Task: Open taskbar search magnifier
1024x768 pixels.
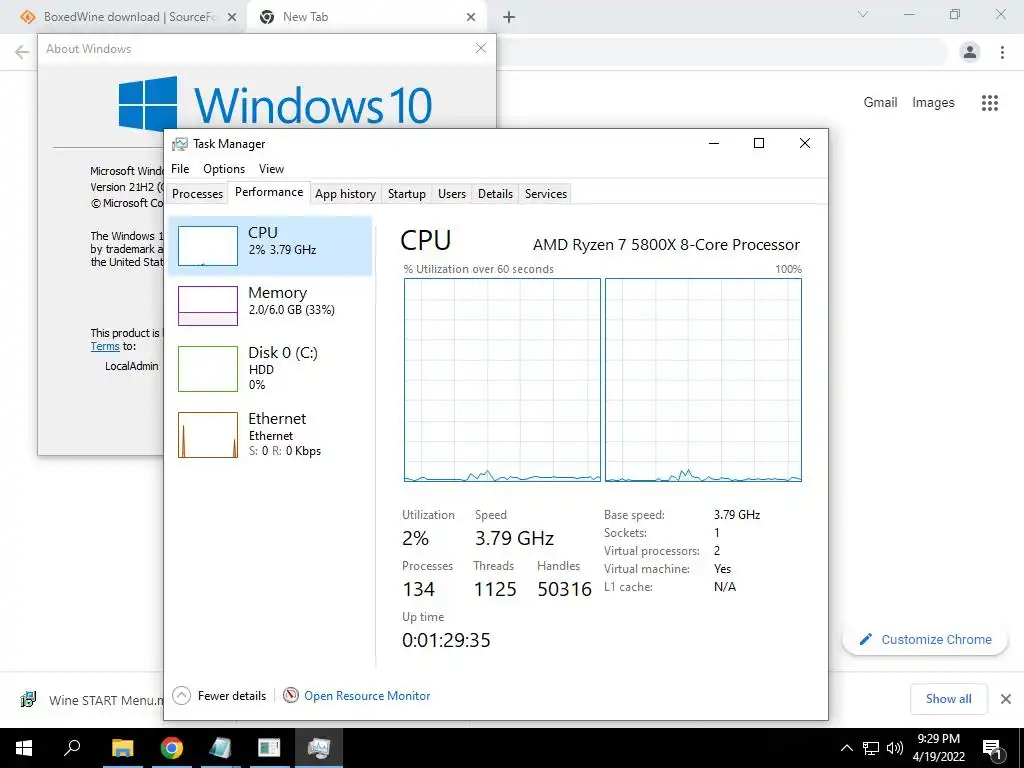Action: tap(72, 748)
